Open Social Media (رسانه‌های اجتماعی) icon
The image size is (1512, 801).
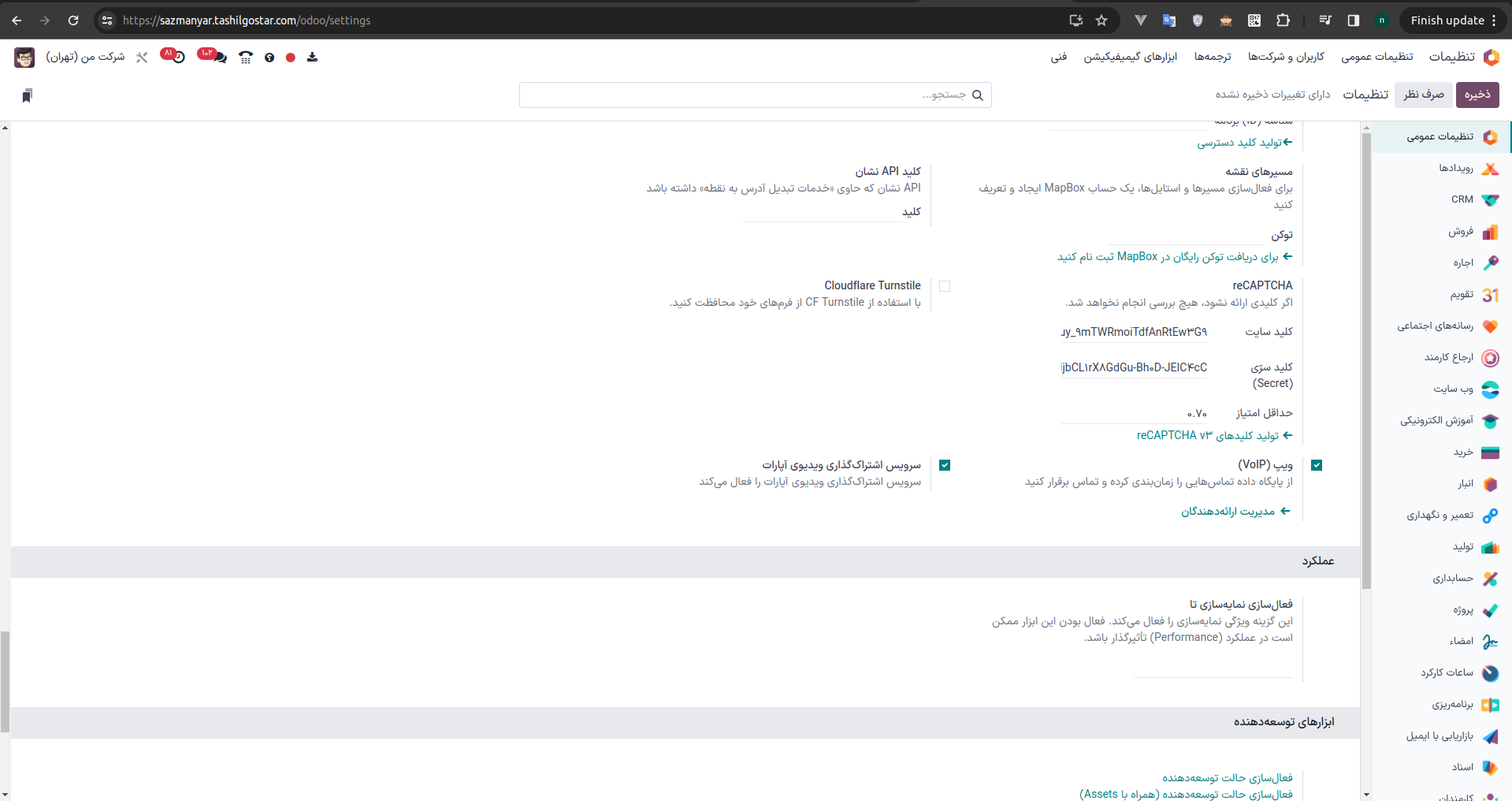[1490, 326]
